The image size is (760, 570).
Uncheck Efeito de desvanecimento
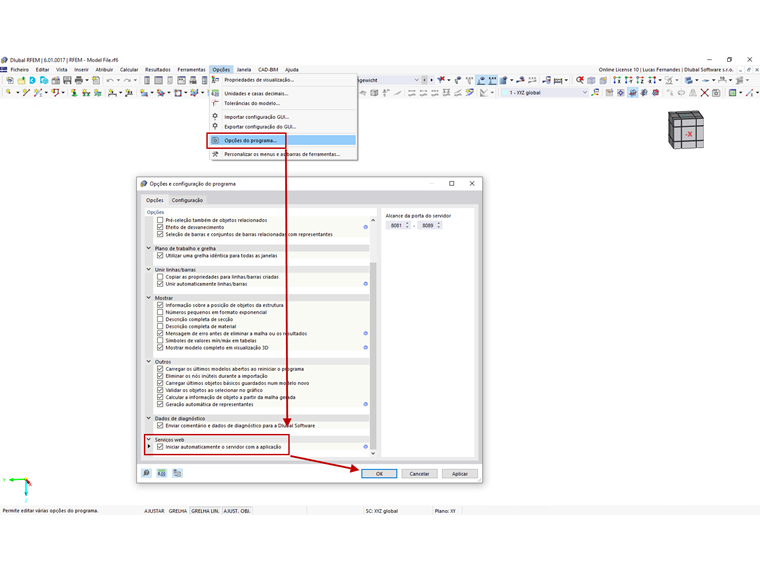pyautogui.click(x=160, y=227)
